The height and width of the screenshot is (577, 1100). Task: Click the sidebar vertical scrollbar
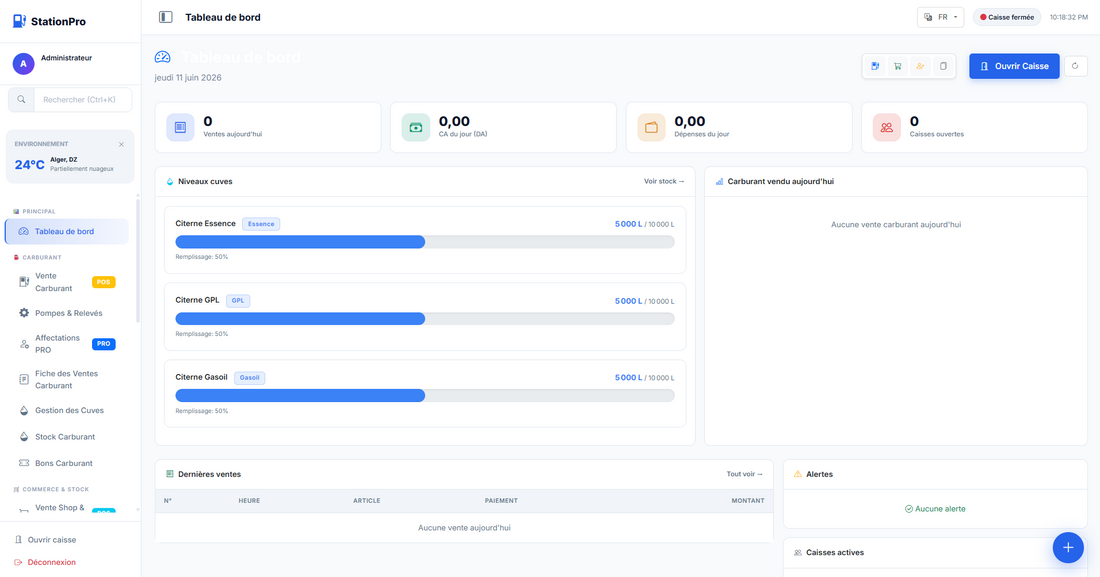coord(138,260)
